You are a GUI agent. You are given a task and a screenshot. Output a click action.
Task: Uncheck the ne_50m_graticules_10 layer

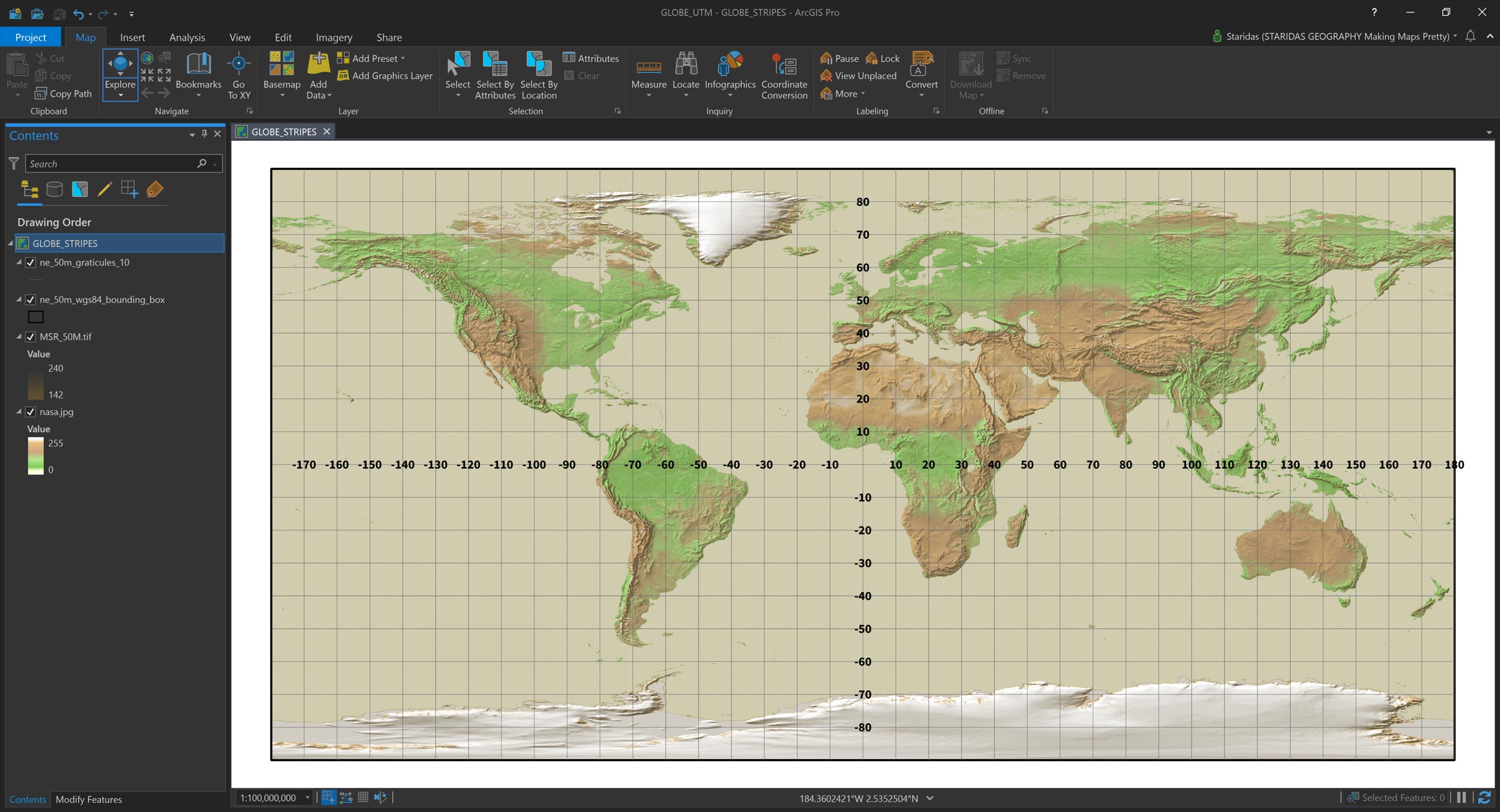click(31, 263)
